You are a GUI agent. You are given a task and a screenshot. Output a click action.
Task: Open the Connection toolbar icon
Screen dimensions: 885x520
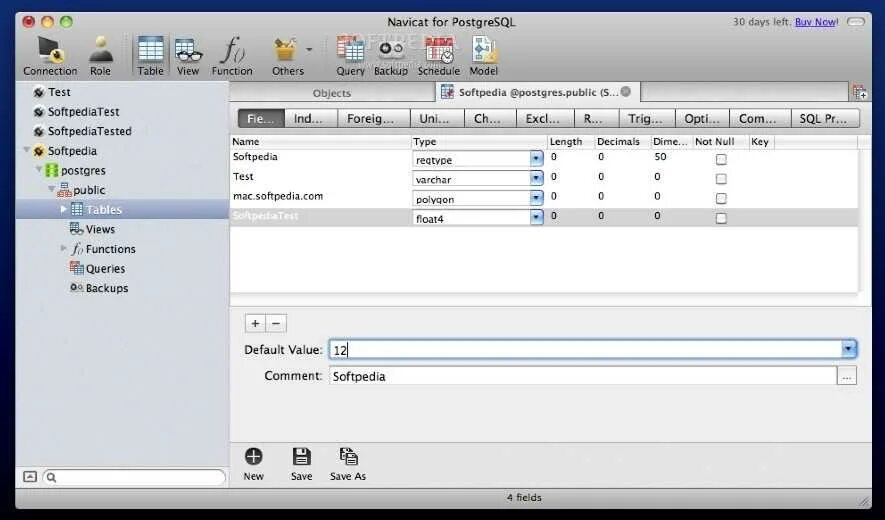[50, 55]
